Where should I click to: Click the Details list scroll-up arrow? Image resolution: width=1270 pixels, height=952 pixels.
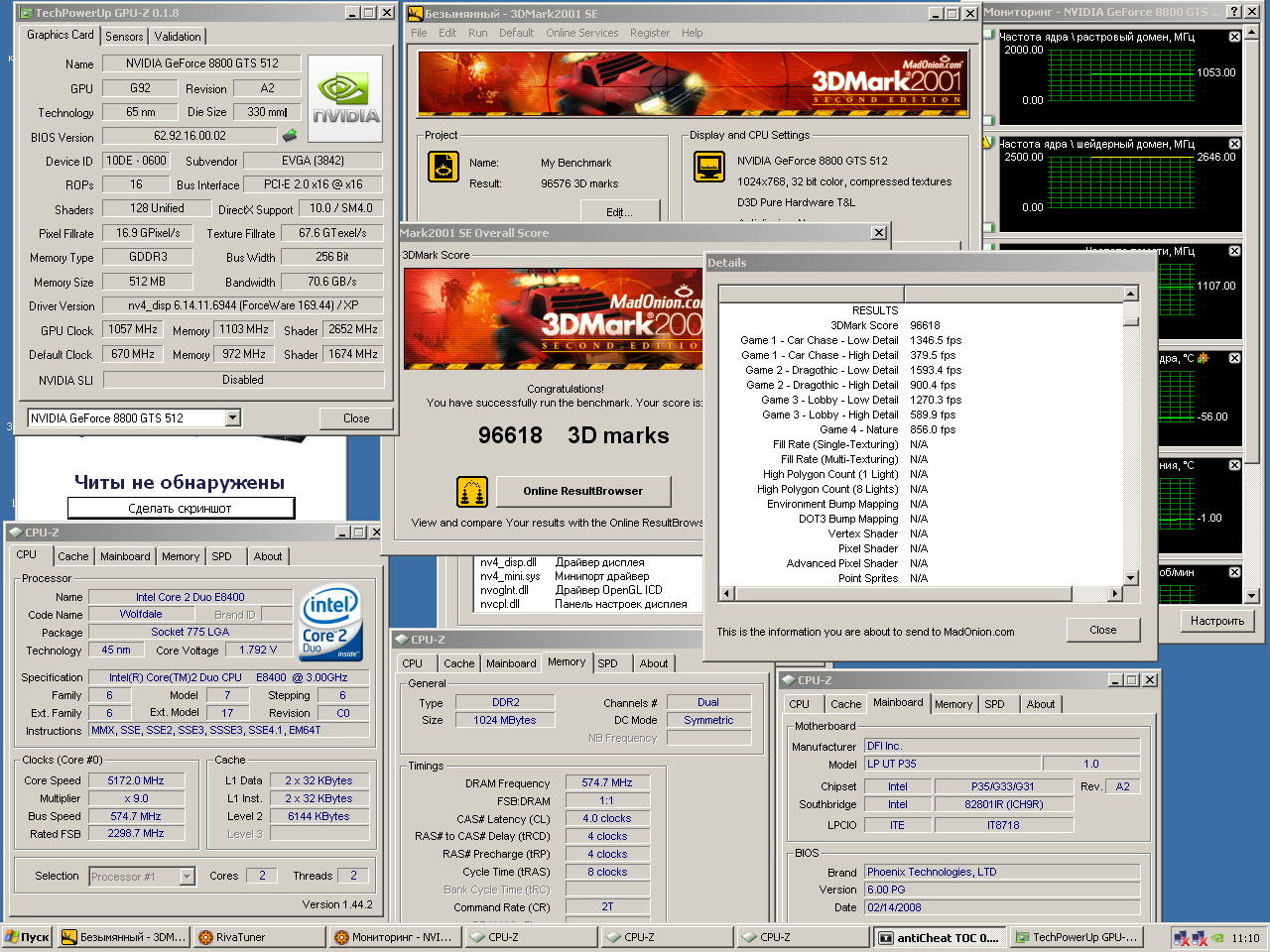[1130, 295]
